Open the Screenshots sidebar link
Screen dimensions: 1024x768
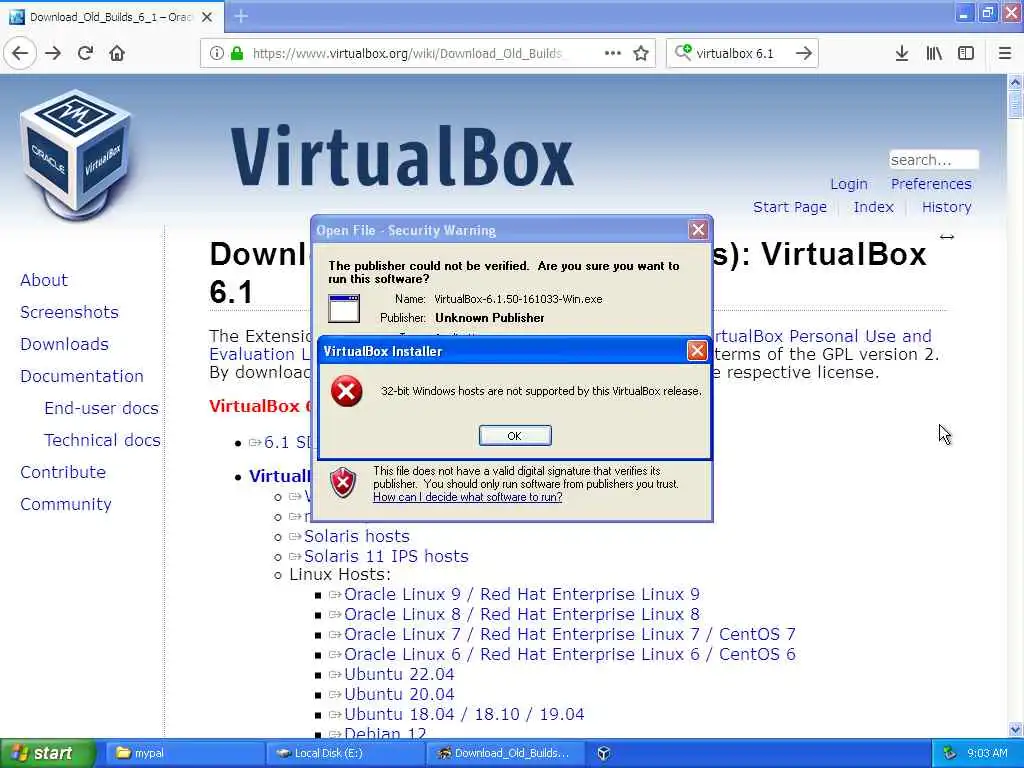click(x=69, y=312)
